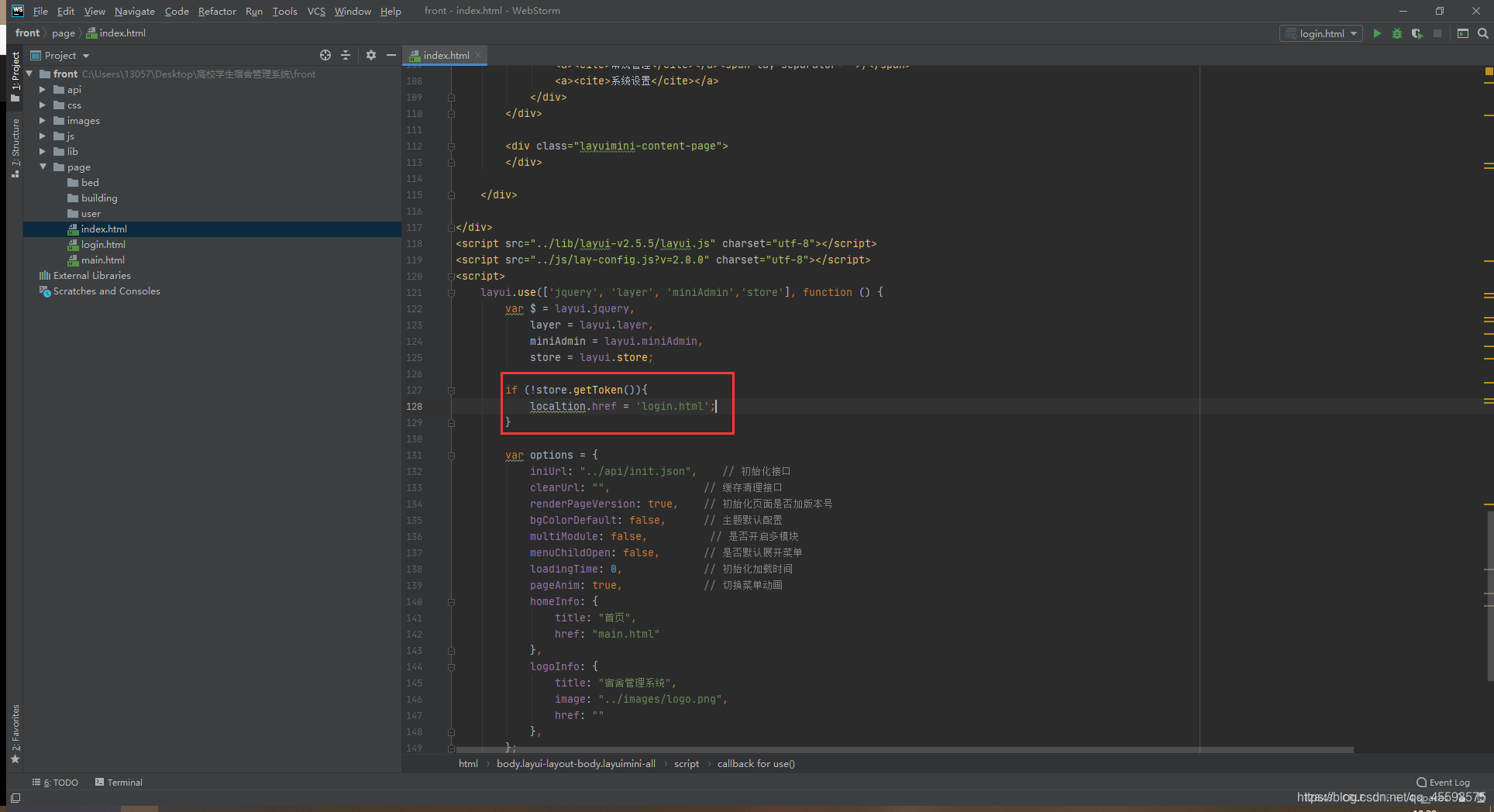Toggle the code fold marker at line 121
The height and width of the screenshot is (812, 1494).
tap(451, 293)
